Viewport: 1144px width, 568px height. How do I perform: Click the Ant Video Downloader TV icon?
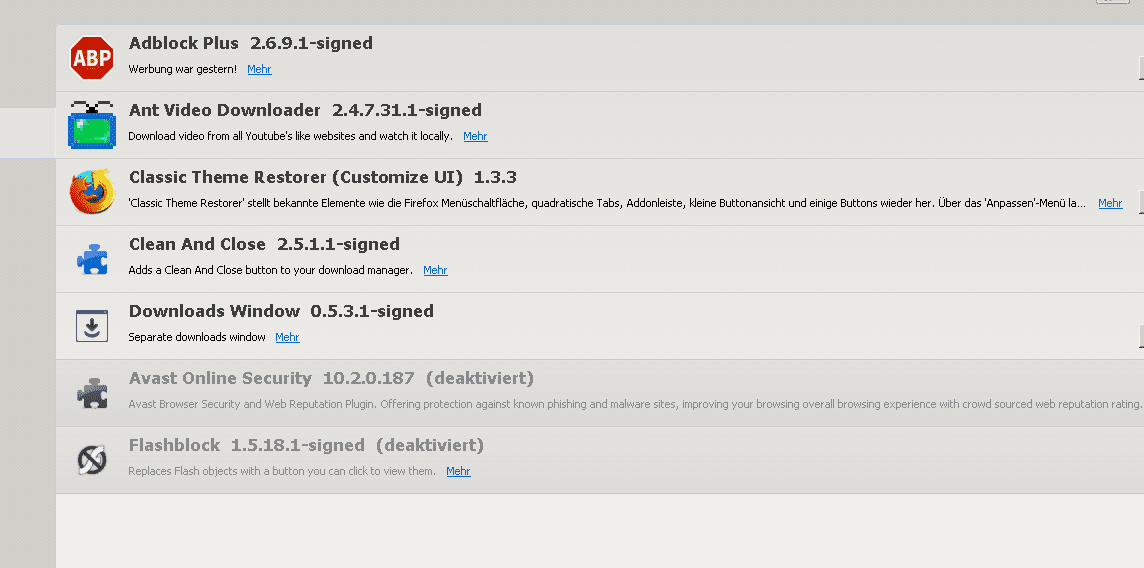tap(92, 125)
